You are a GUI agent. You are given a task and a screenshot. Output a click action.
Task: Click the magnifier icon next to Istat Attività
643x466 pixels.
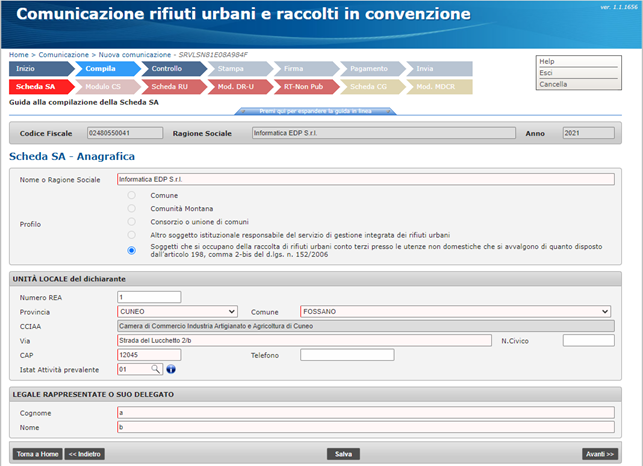(156, 369)
